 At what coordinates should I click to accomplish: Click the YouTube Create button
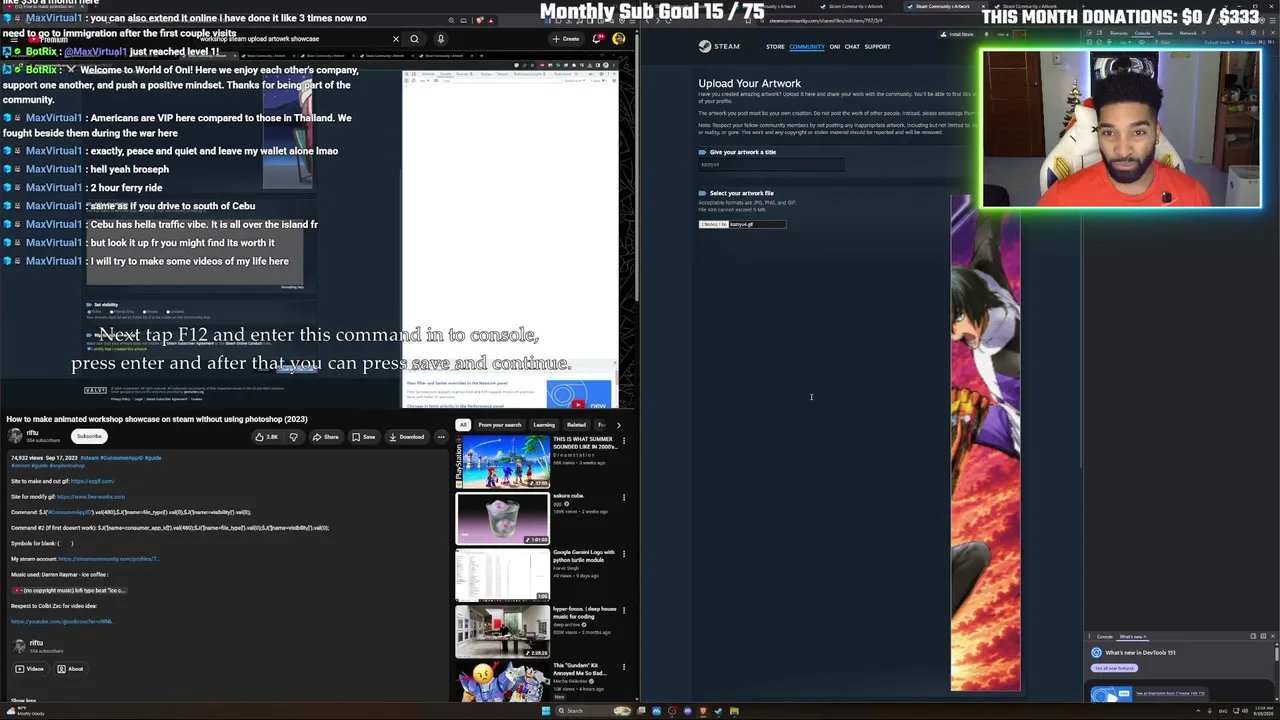click(x=566, y=39)
